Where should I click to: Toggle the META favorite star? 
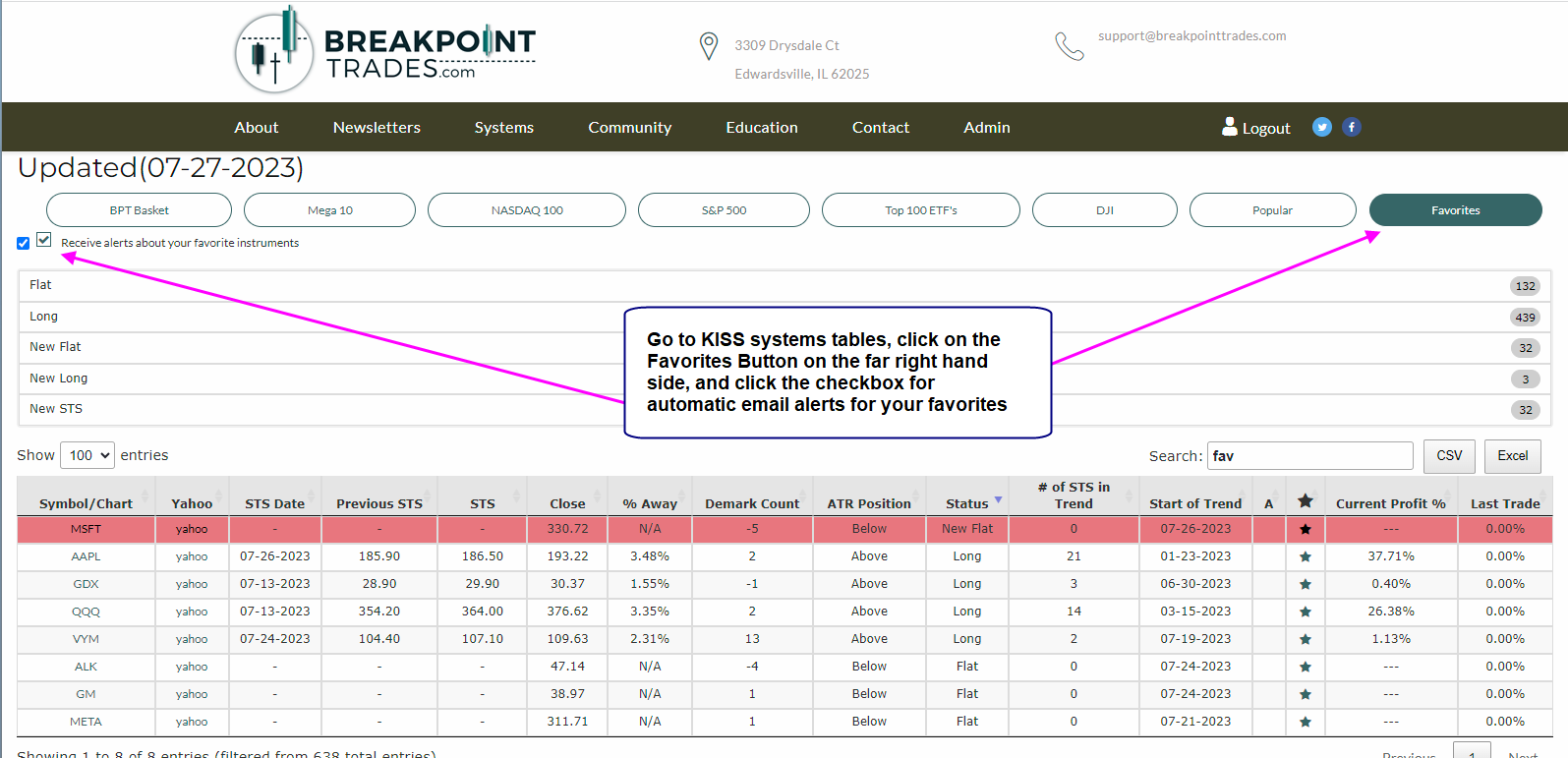tap(1306, 722)
